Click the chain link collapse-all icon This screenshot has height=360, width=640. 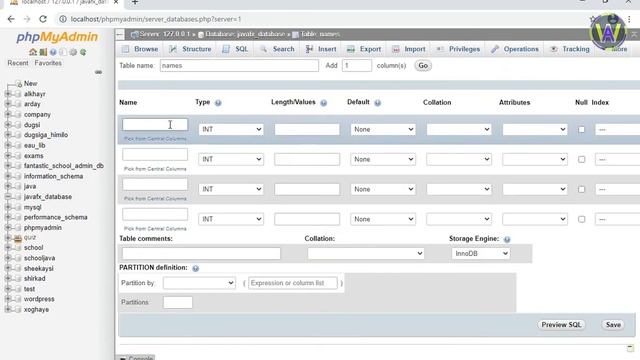click(x=98, y=72)
